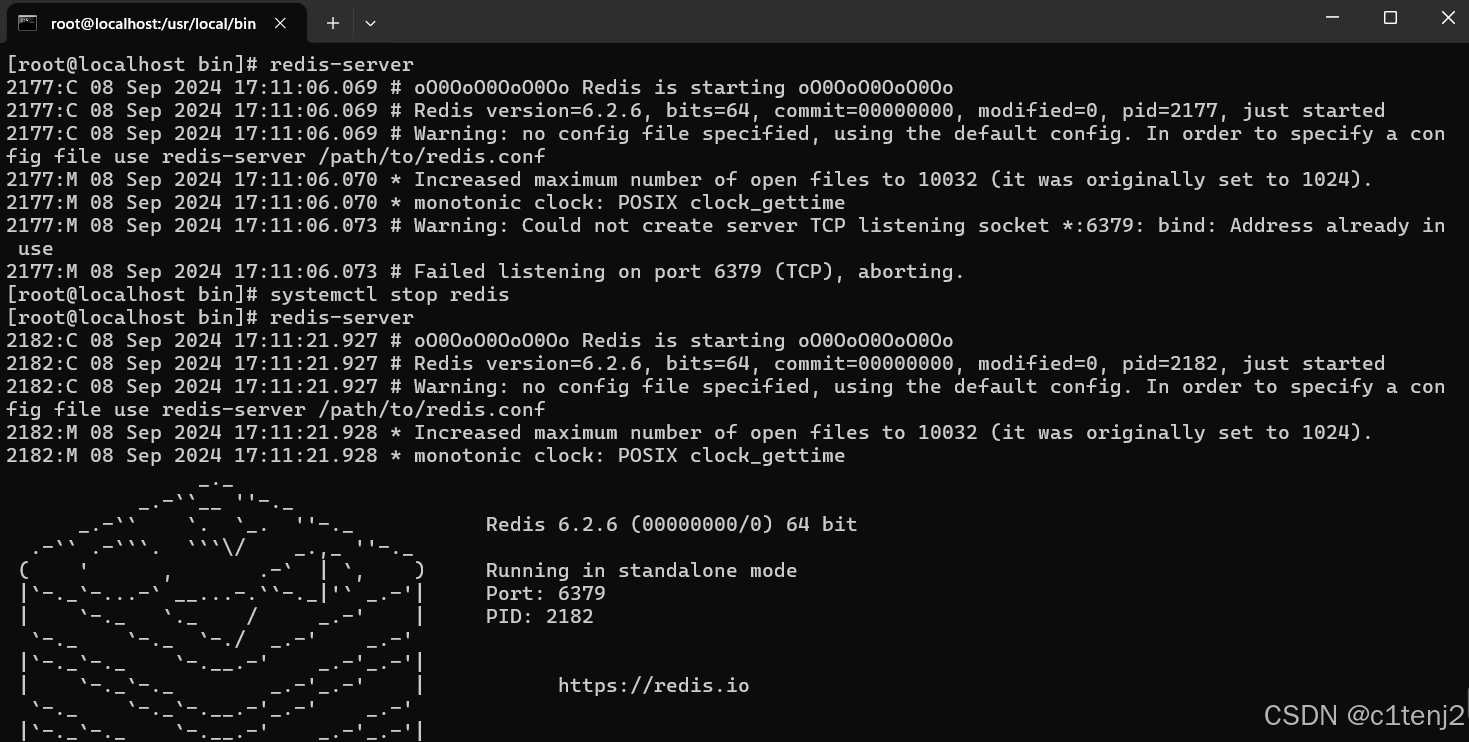1469x742 pixels.
Task: Click the Running in standalone mode text
Action: pos(640,570)
